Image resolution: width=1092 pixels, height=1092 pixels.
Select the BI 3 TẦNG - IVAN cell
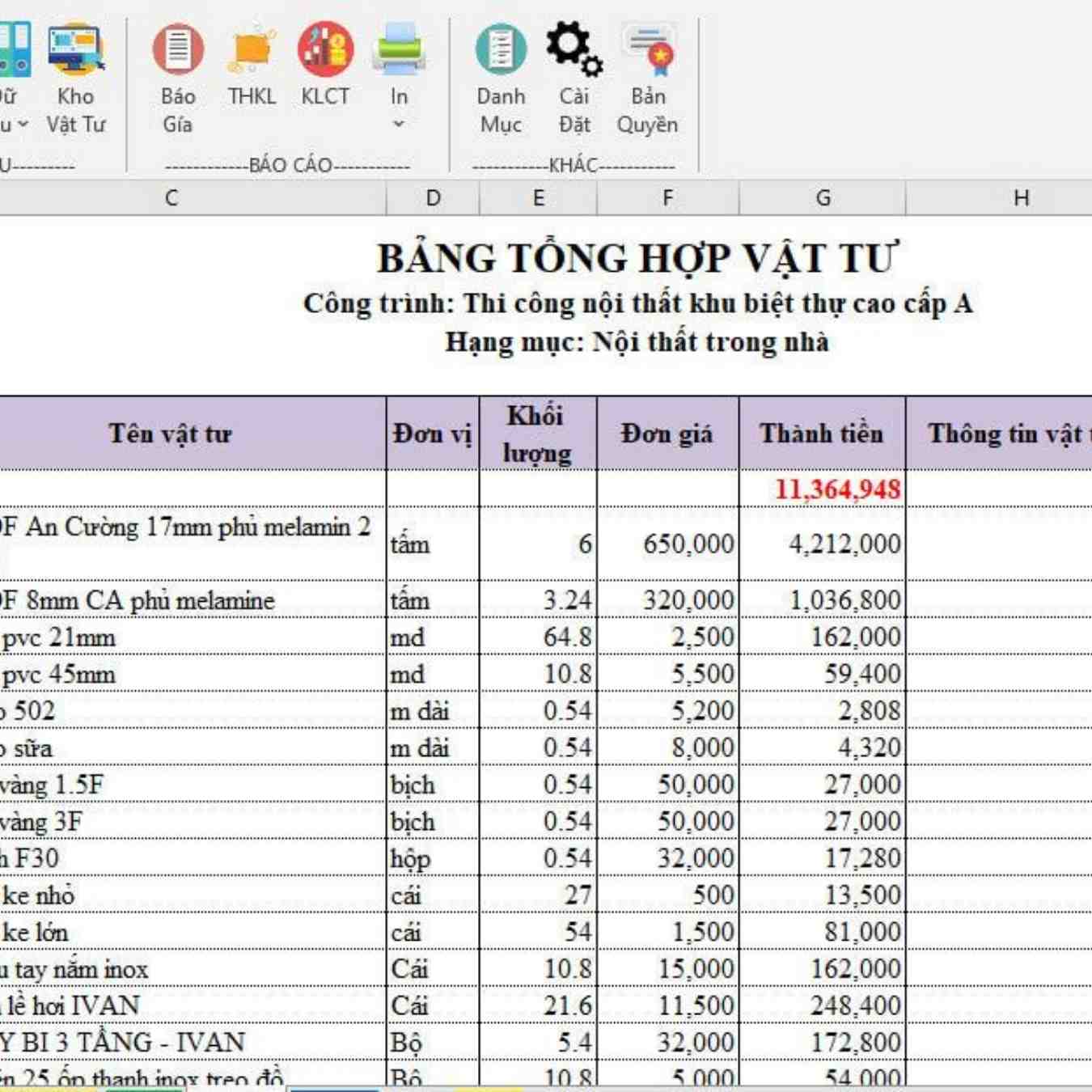click(x=193, y=1043)
